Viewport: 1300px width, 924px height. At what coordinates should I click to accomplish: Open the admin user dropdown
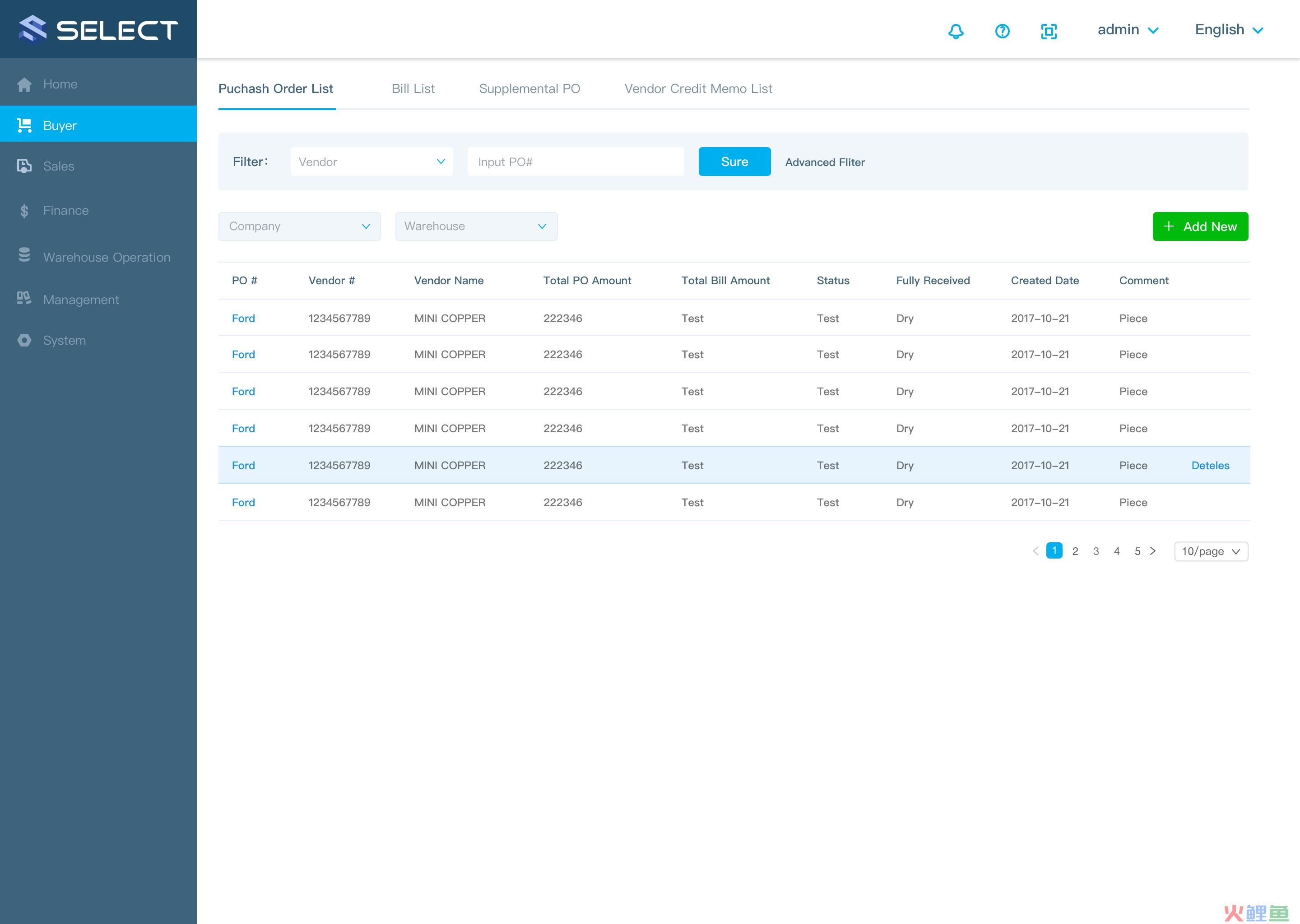point(1128,30)
